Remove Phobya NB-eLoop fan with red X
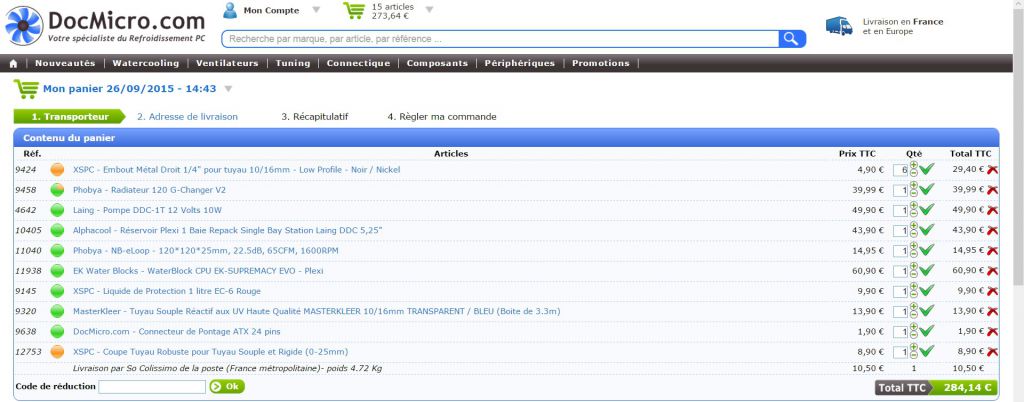This screenshot has height=402, width=1024. 993,251
